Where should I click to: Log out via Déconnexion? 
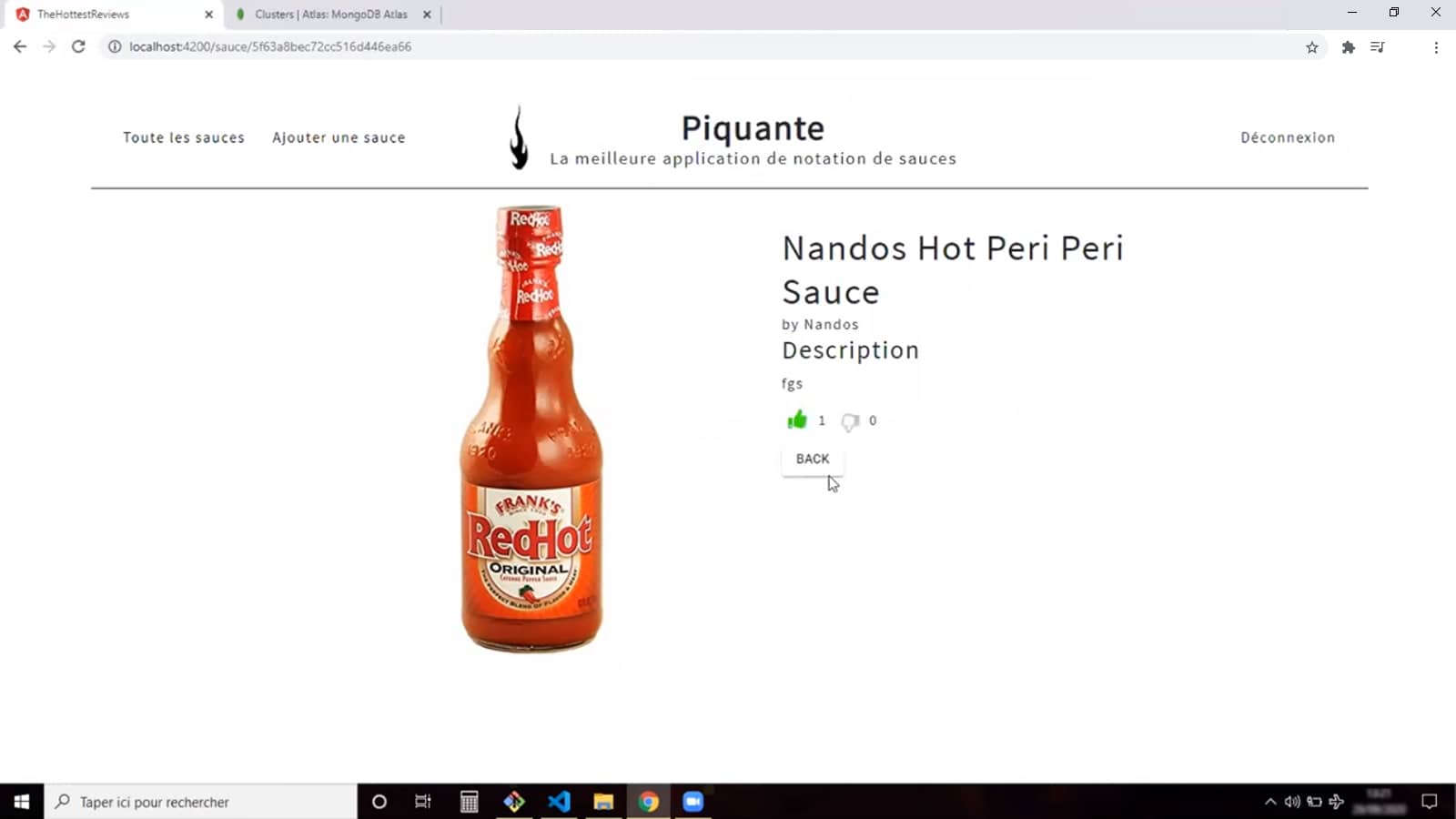[x=1288, y=137]
